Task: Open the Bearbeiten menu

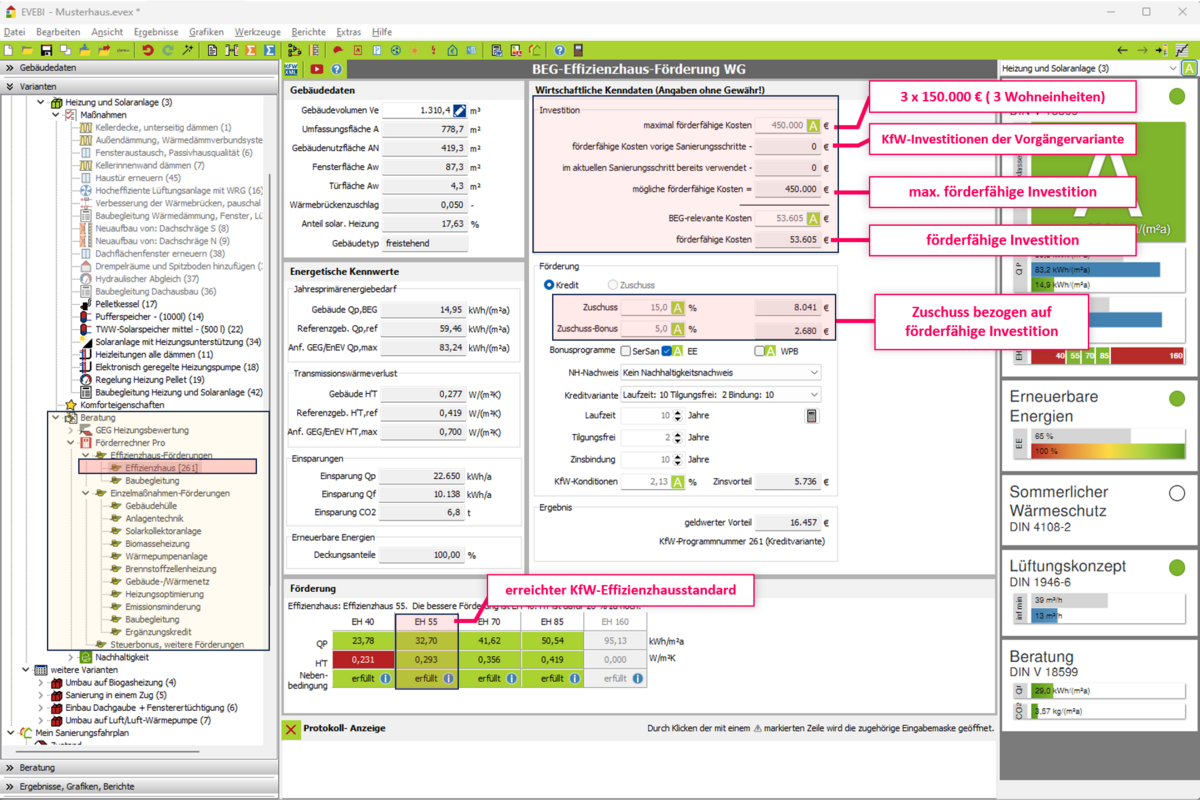Action: click(58, 32)
